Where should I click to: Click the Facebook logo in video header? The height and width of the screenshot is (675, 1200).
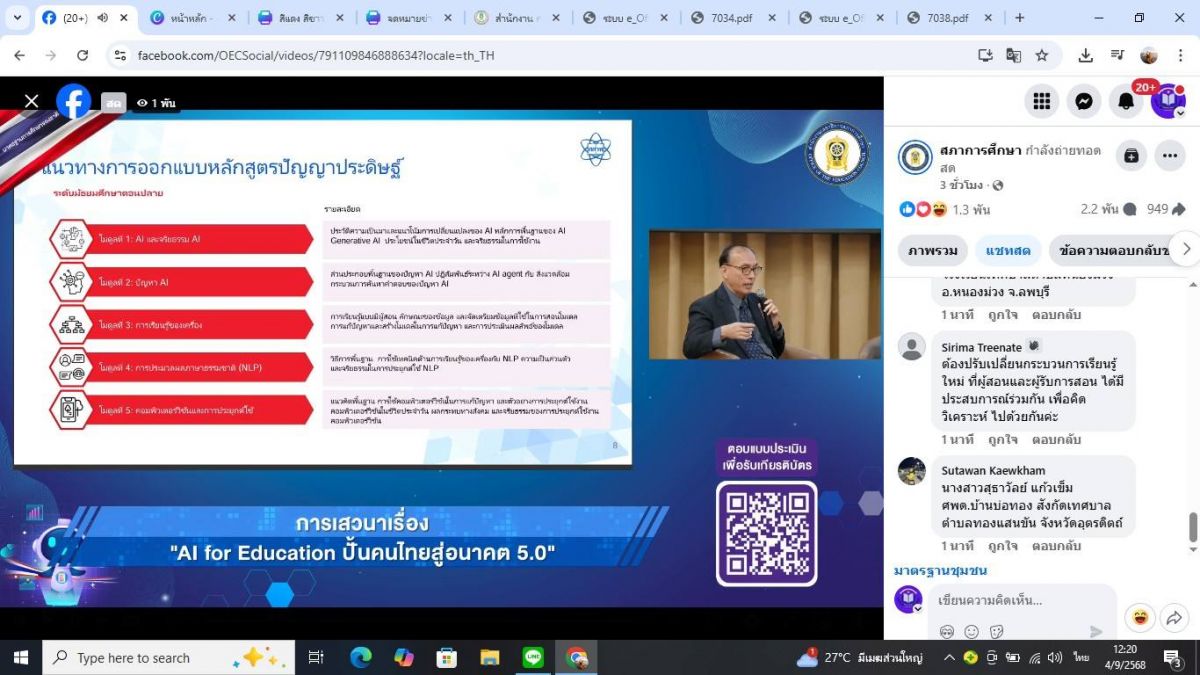click(x=73, y=101)
